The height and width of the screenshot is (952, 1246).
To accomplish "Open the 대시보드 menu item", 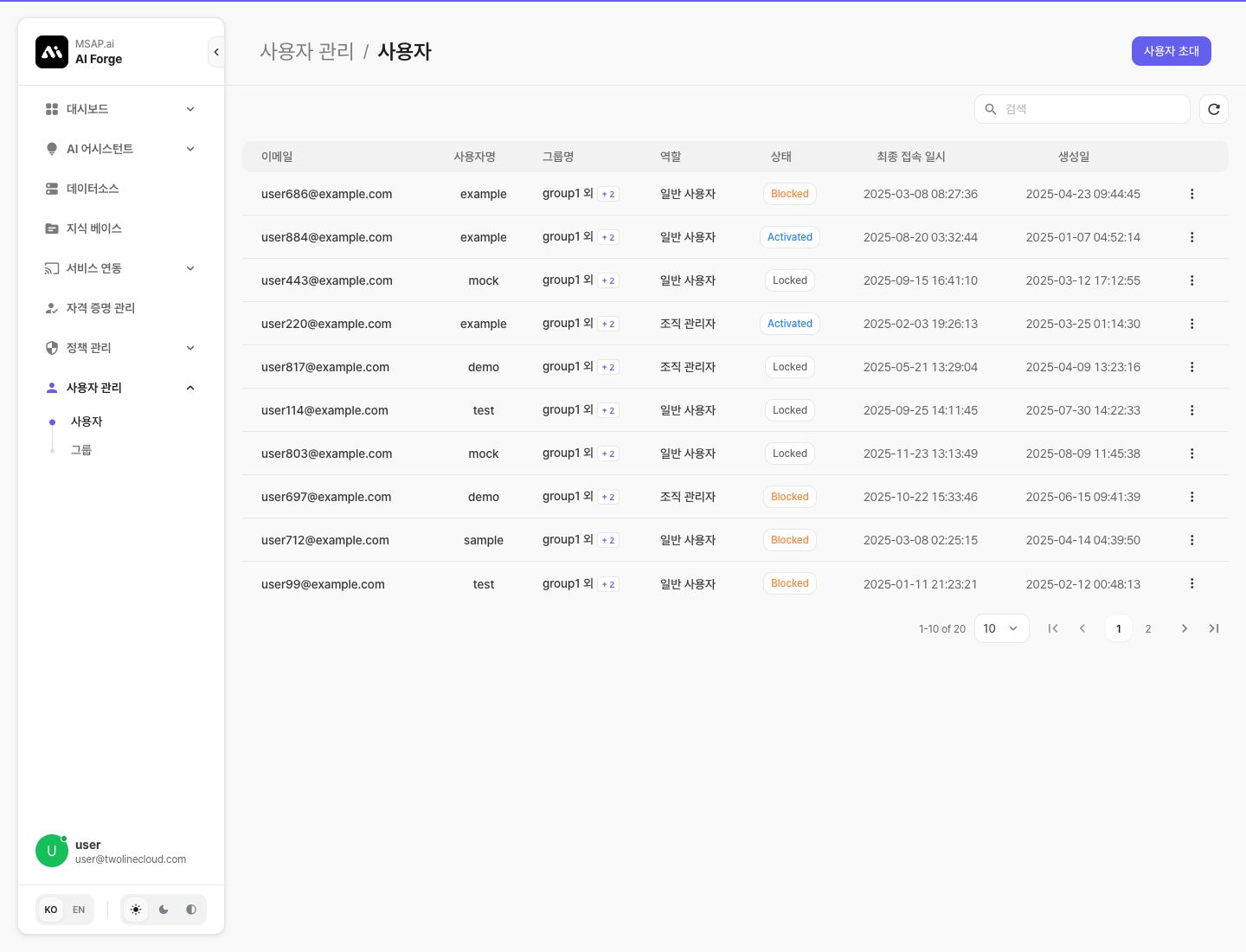I will tap(121, 109).
